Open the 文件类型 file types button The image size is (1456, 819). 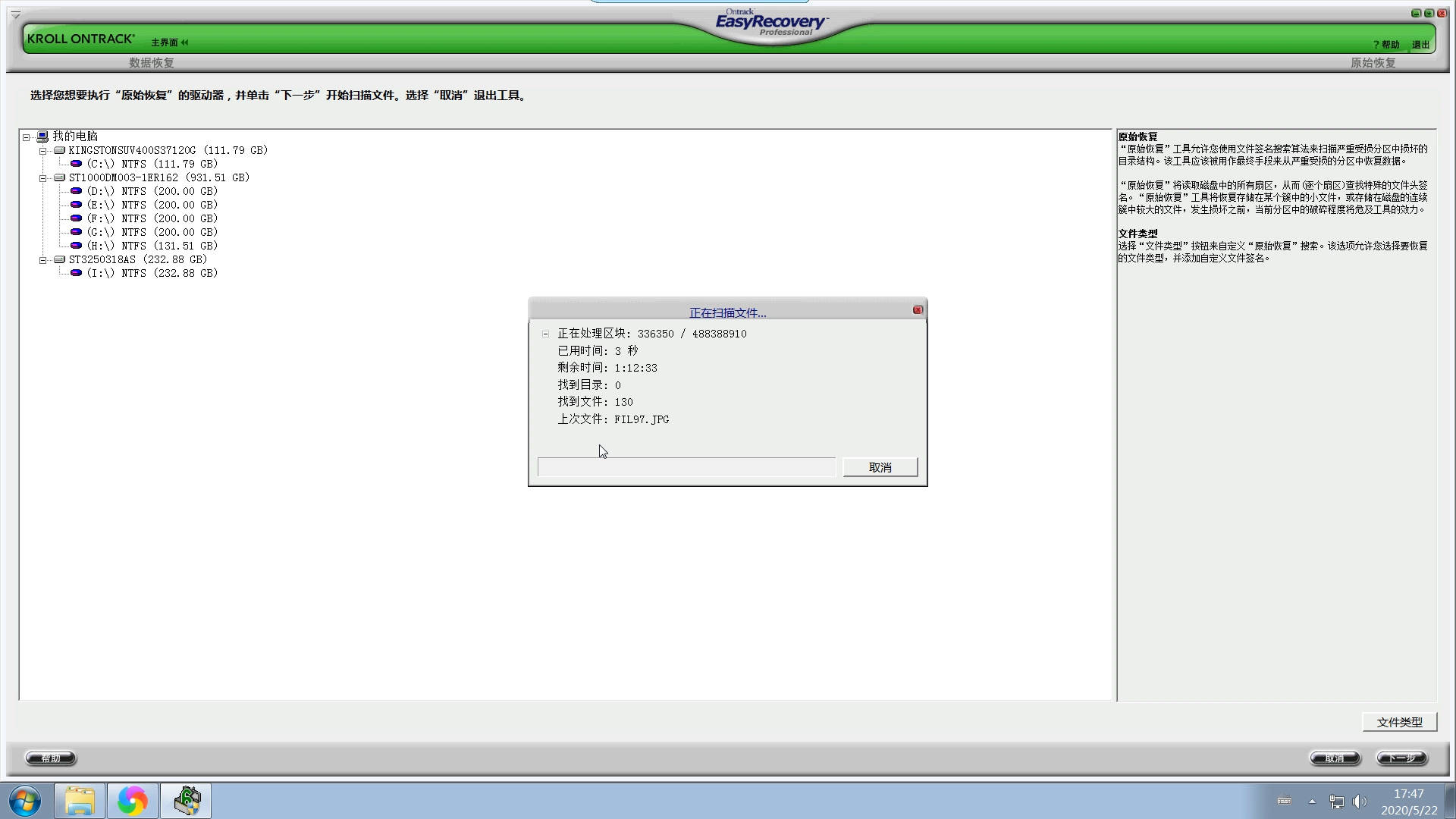pyautogui.click(x=1400, y=722)
